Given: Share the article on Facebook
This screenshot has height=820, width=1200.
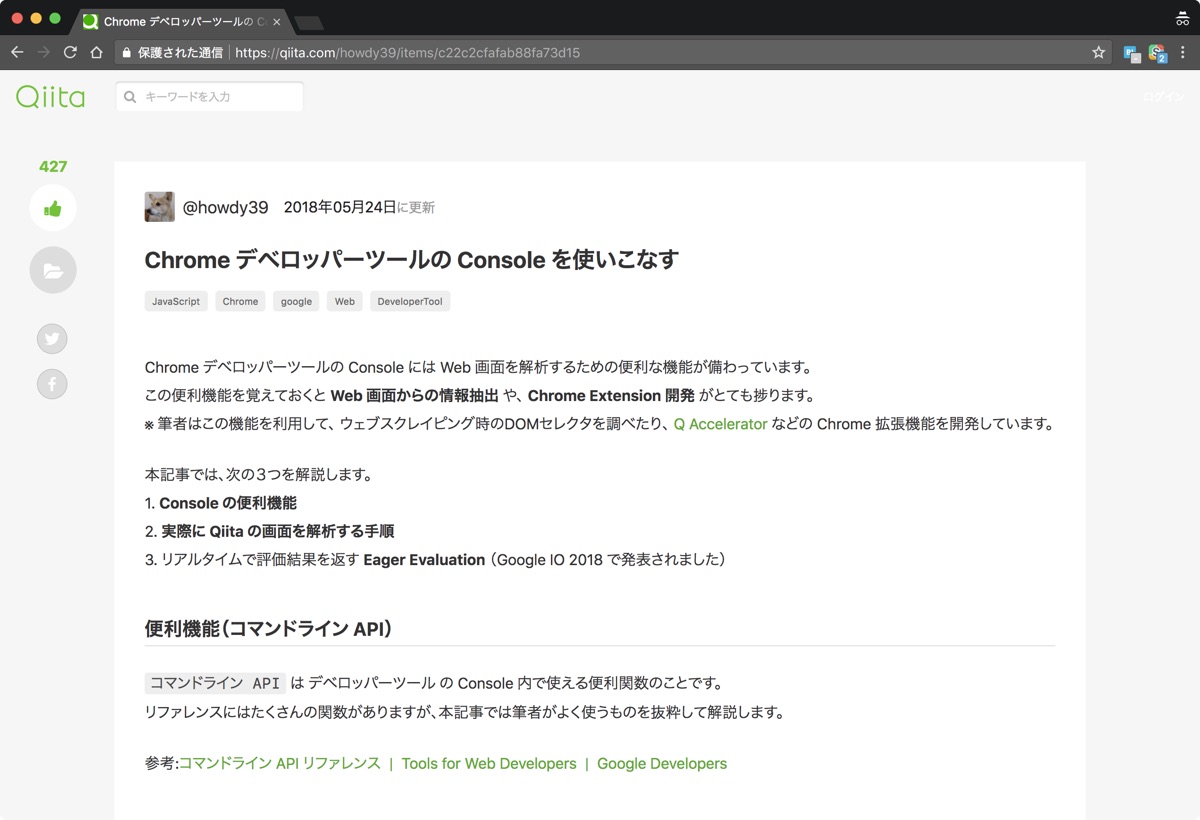Looking at the screenshot, I should click(x=52, y=383).
